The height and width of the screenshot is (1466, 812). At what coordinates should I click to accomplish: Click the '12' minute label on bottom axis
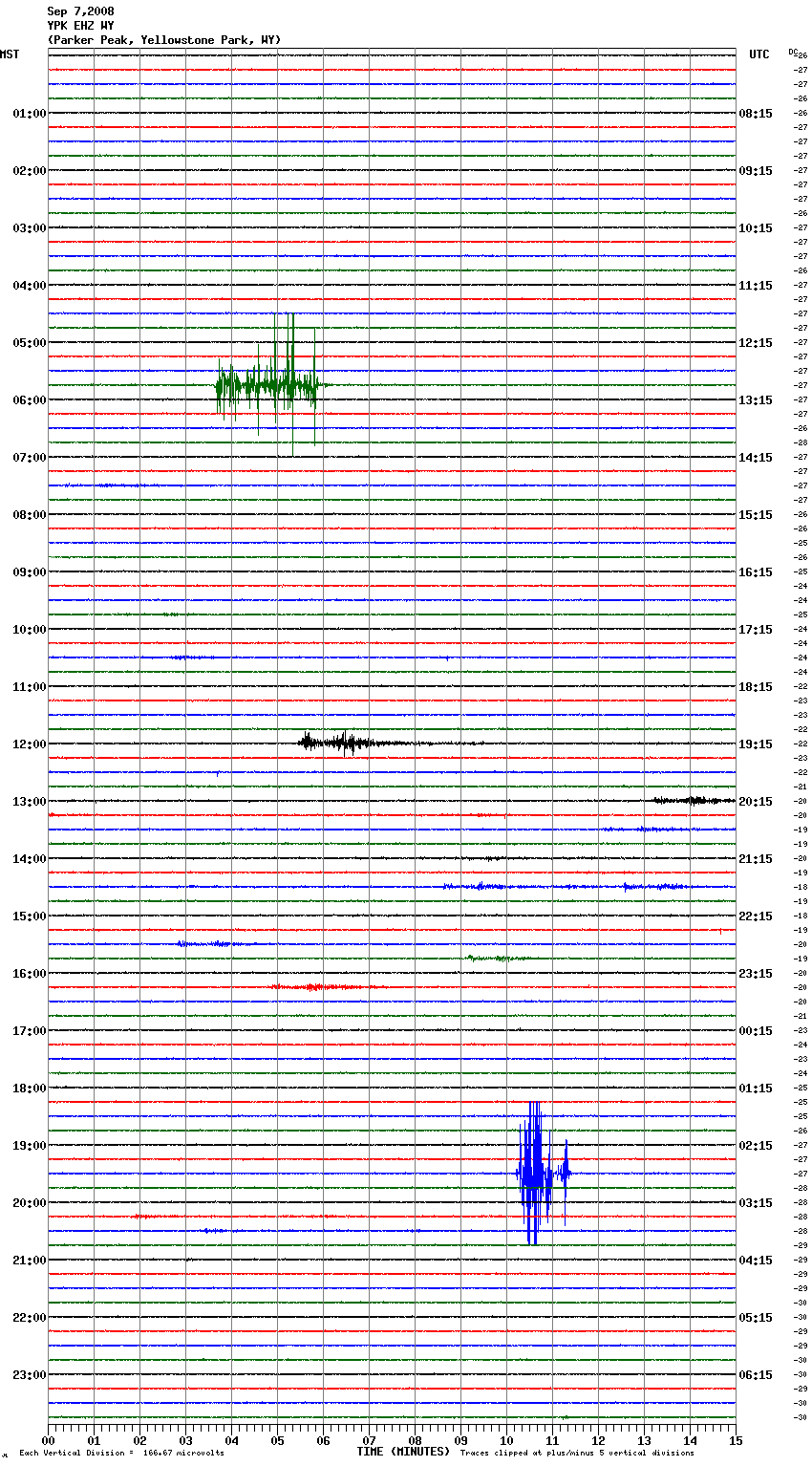pyautogui.click(x=598, y=1440)
